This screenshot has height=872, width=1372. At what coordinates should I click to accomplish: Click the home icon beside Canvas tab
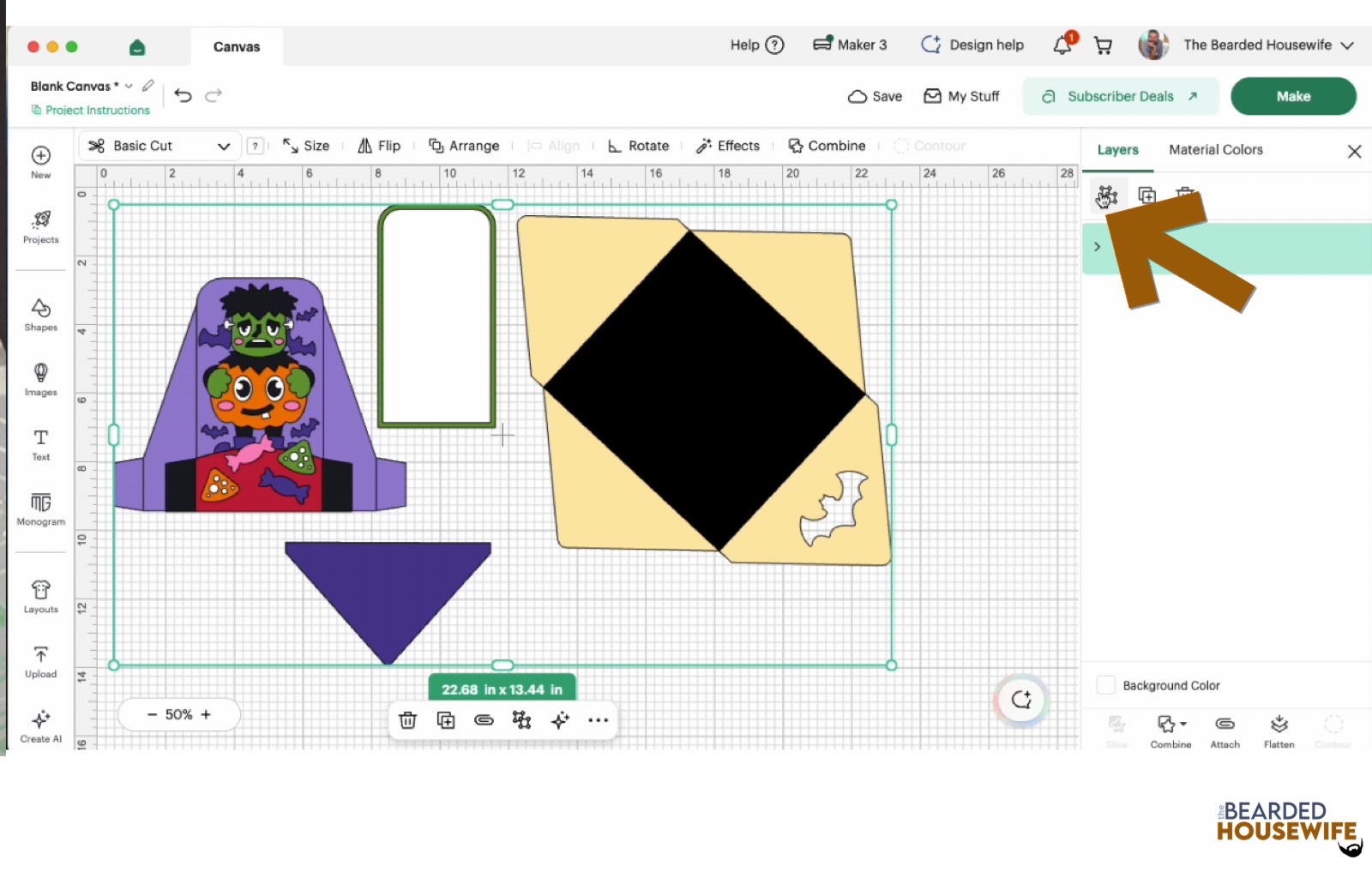tap(137, 47)
